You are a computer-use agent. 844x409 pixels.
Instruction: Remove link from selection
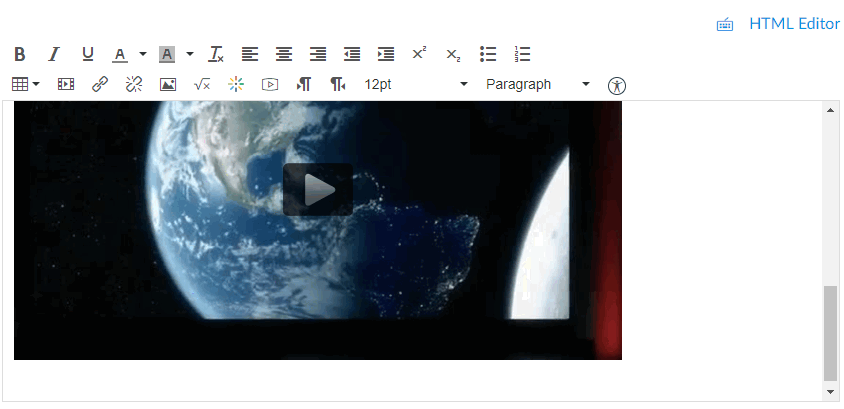coord(133,84)
